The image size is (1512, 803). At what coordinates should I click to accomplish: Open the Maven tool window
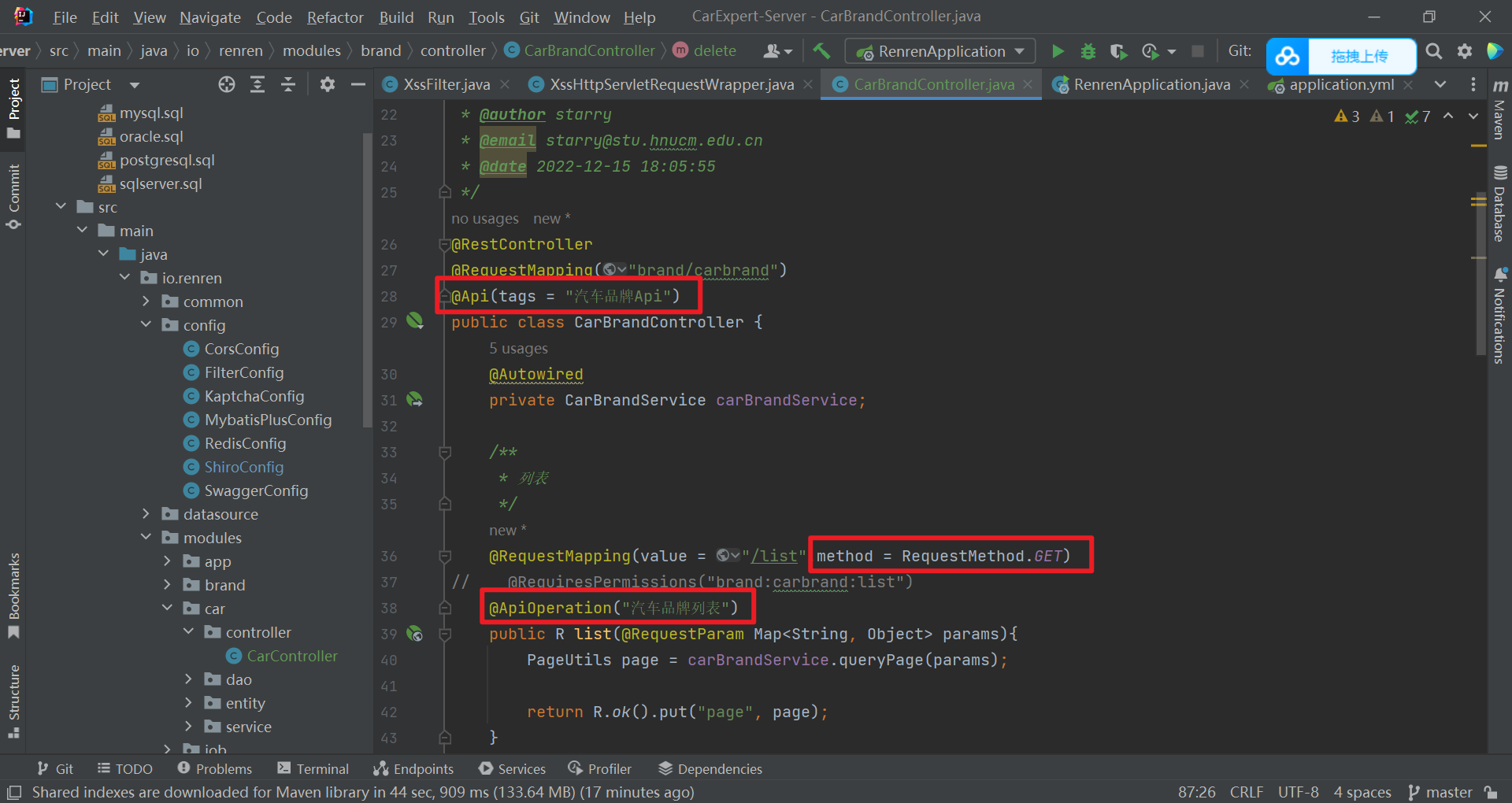(1499, 109)
